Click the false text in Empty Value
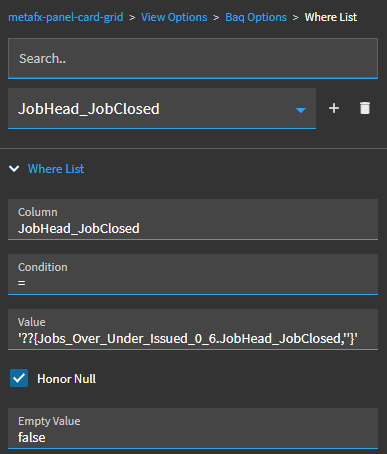The width and height of the screenshot is (387, 454). pos(32,437)
